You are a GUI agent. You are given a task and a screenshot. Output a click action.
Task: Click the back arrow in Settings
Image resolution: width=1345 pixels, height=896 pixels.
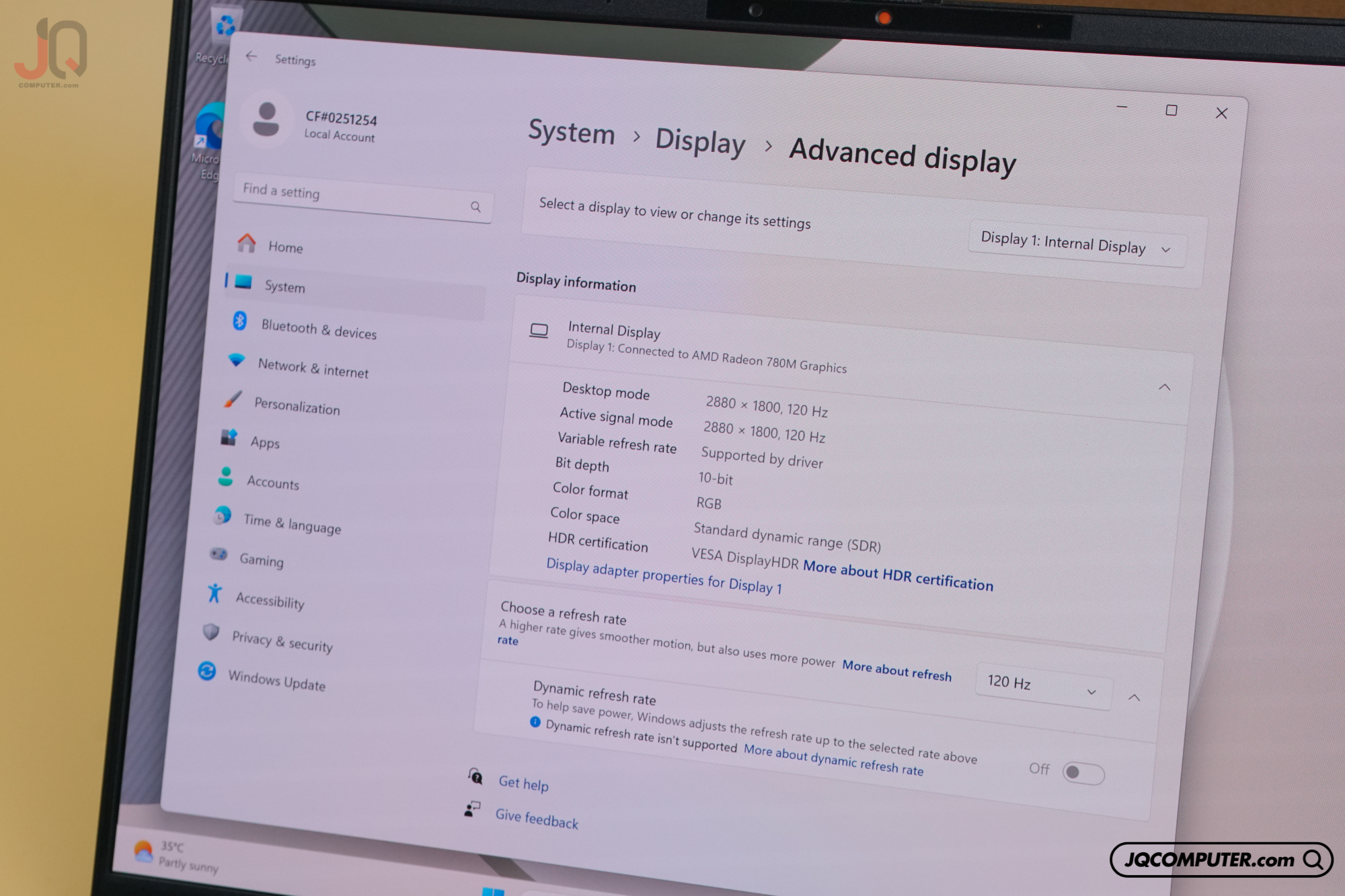click(x=252, y=56)
